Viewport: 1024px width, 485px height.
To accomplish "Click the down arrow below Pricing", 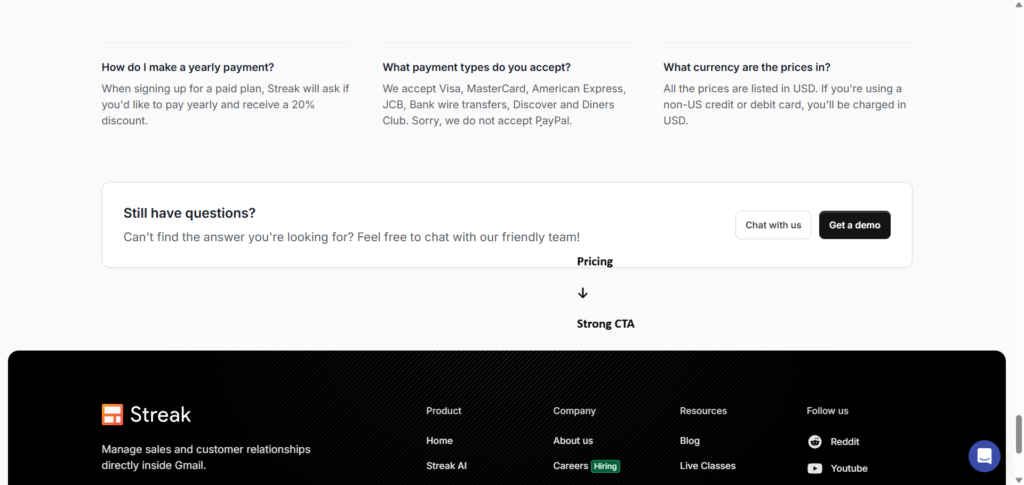I will tap(583, 293).
